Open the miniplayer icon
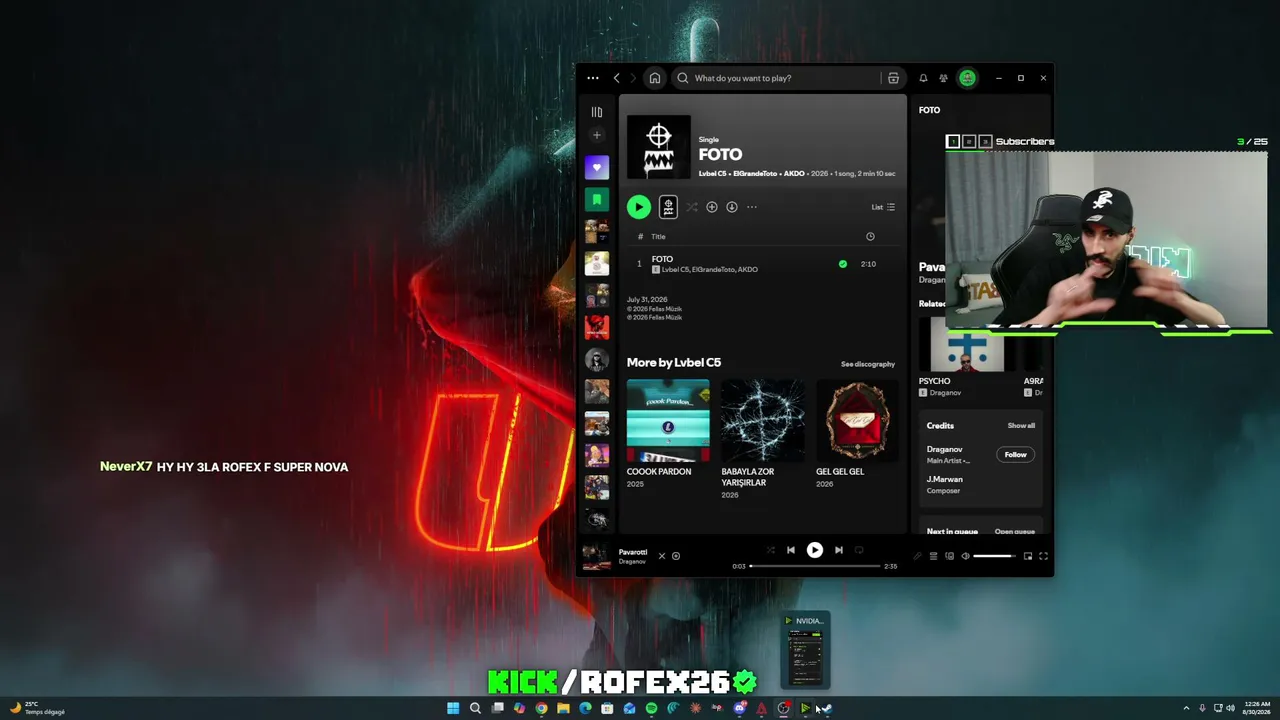 [1027, 556]
